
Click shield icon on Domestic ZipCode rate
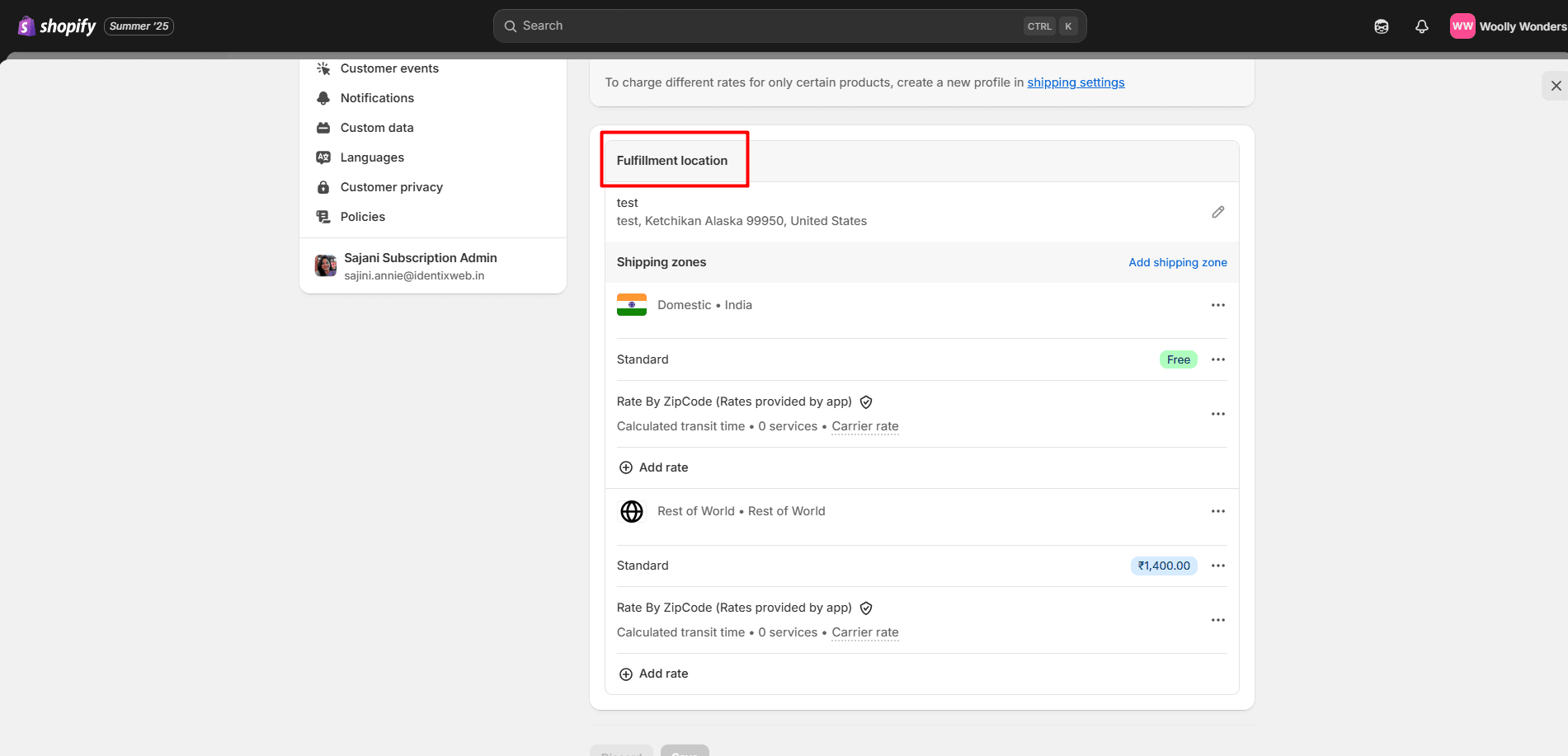pos(866,402)
